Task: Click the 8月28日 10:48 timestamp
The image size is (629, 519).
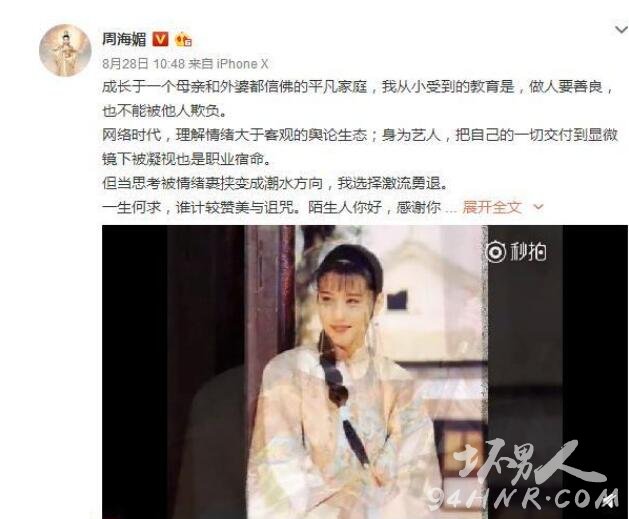Action: 143,64
